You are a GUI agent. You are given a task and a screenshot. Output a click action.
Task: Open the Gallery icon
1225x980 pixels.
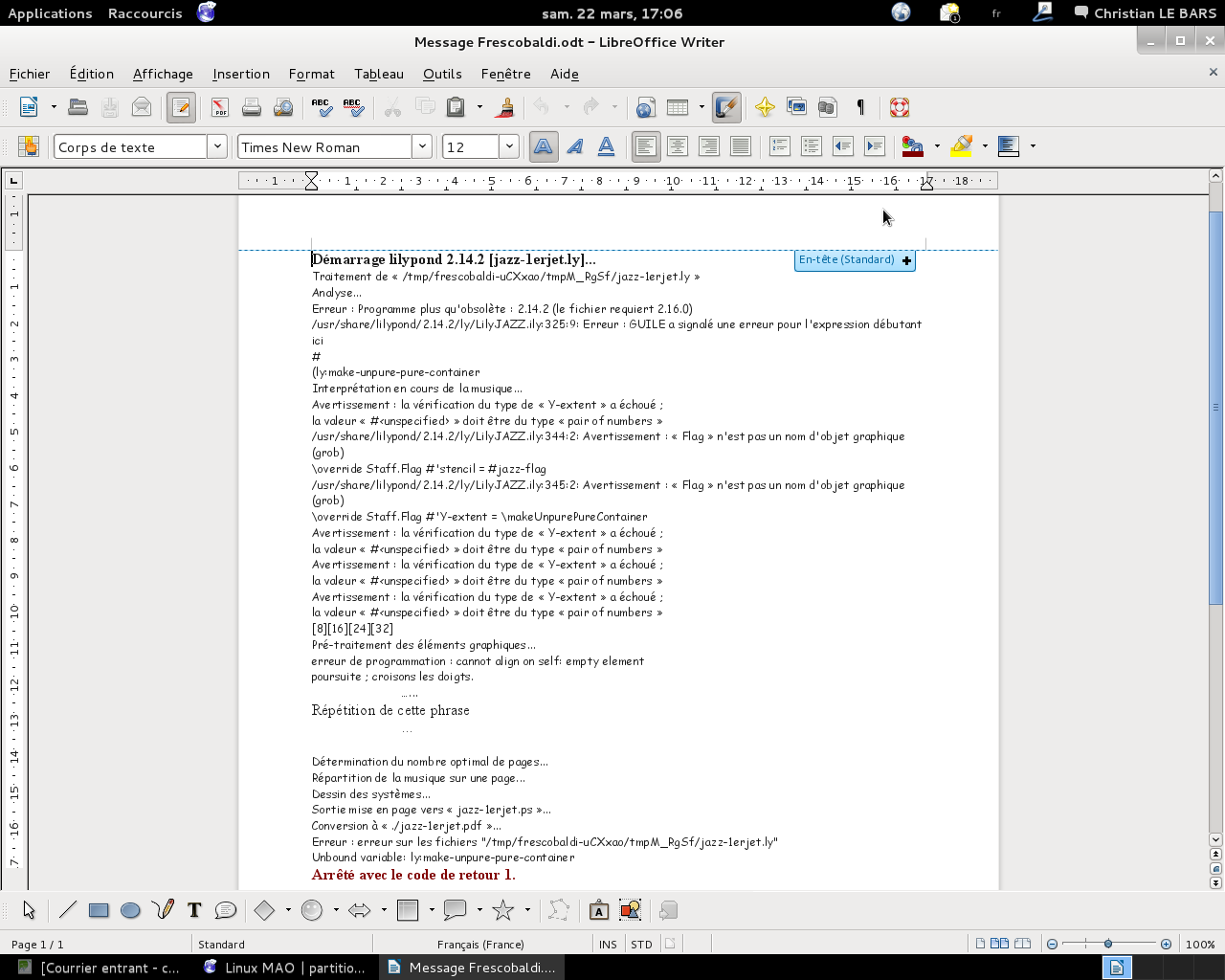[796, 107]
